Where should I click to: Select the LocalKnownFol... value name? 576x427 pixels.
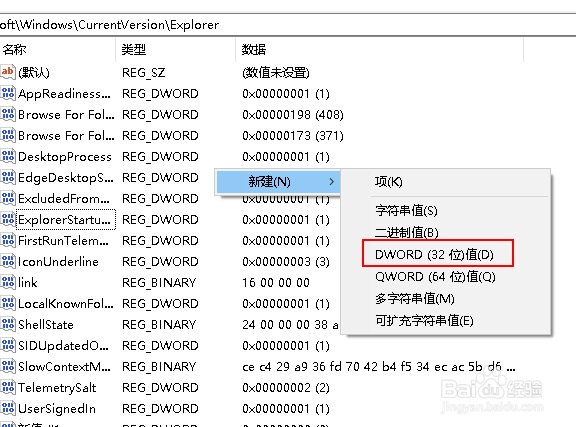[66, 304]
